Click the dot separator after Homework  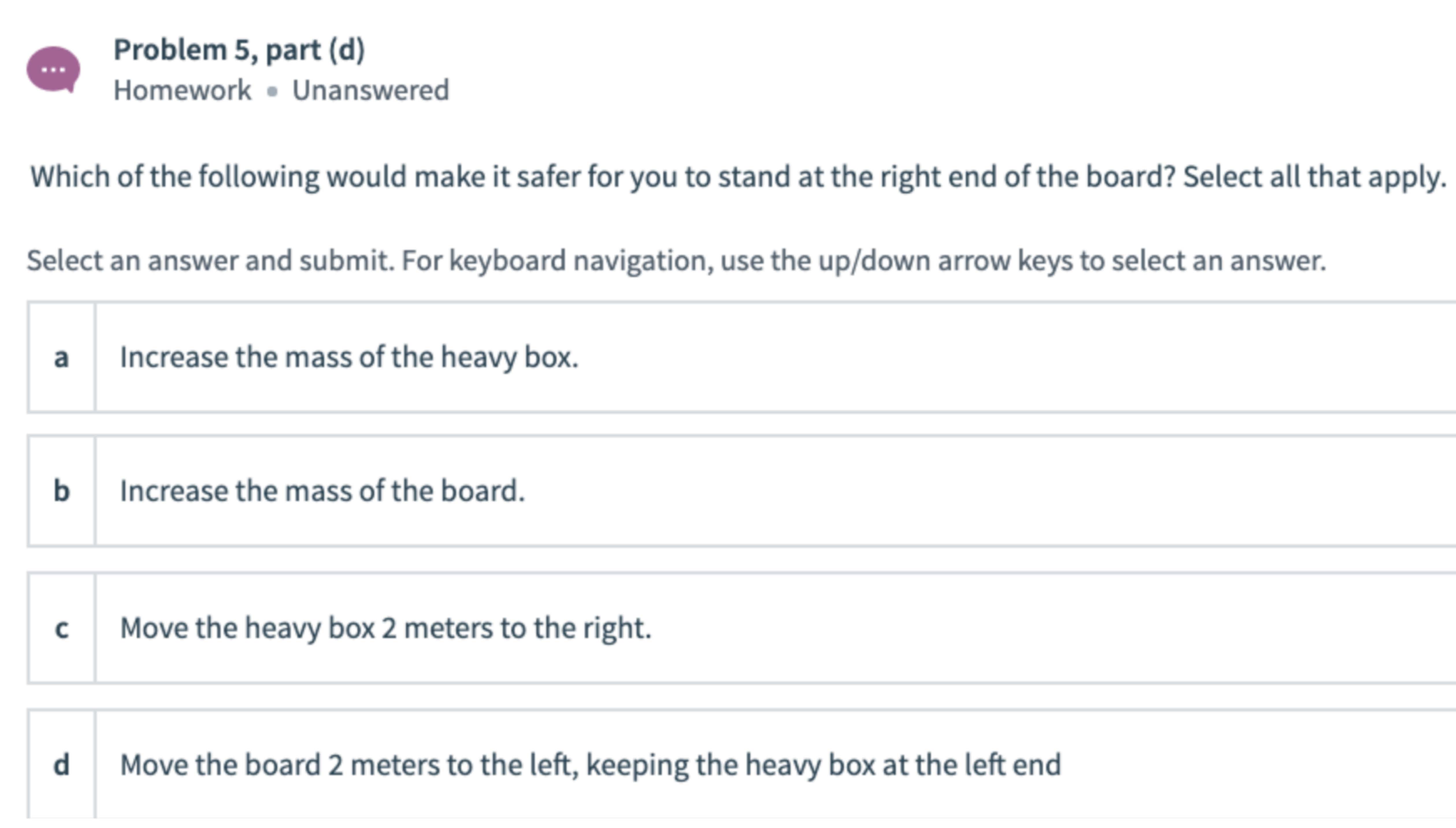(272, 91)
